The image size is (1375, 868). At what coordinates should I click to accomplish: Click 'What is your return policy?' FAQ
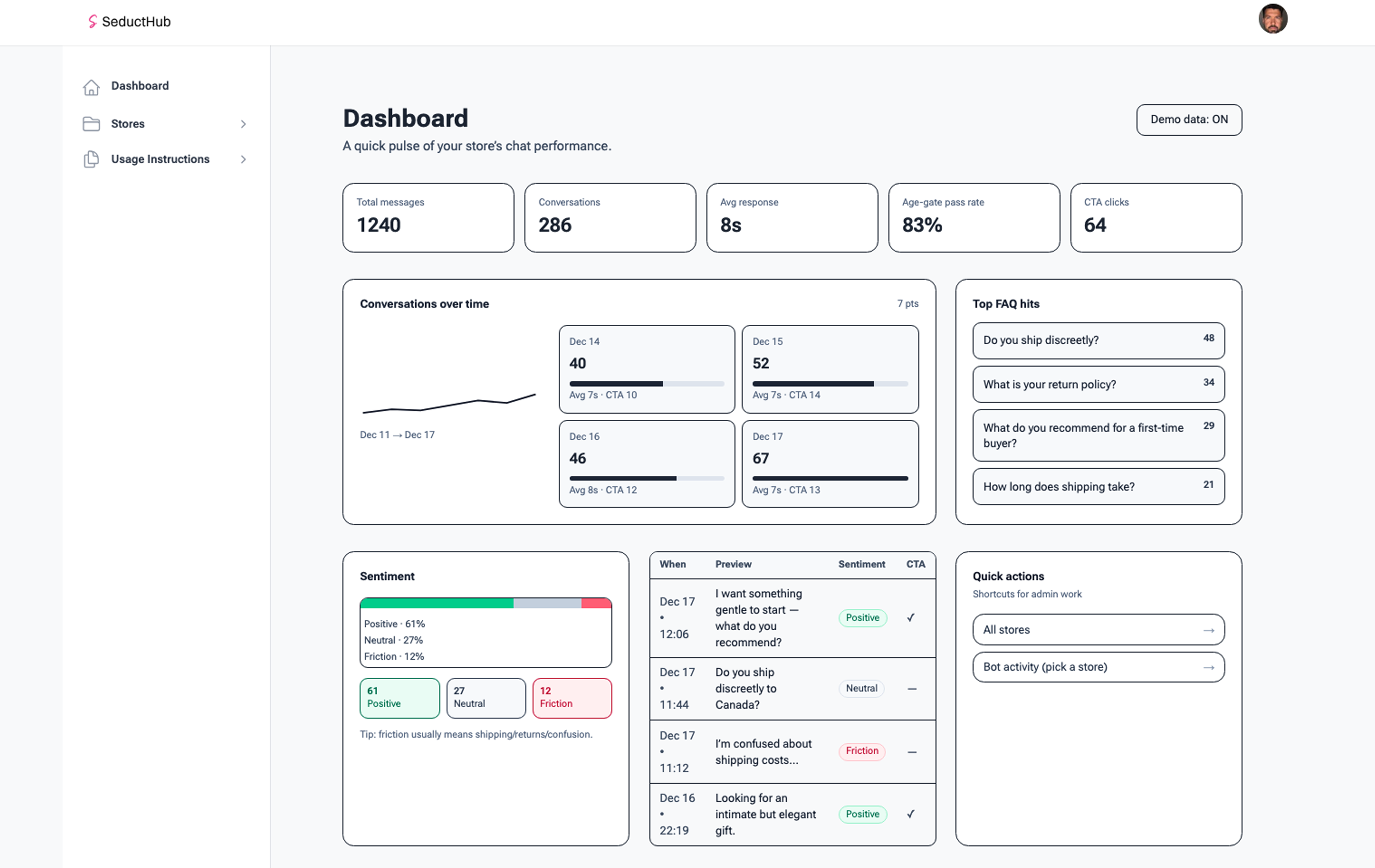tap(1098, 384)
